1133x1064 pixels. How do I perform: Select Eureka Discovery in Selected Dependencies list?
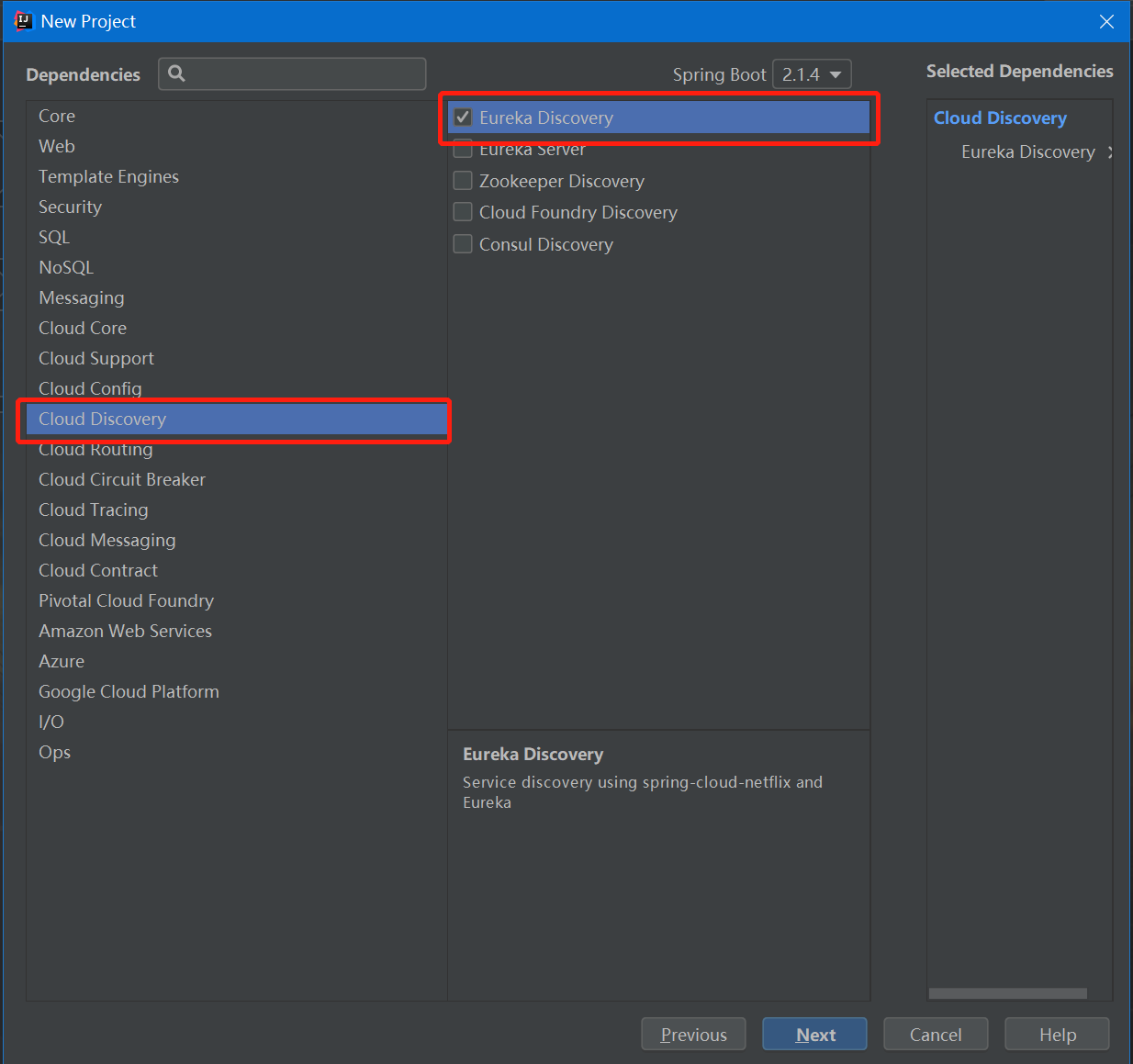(x=1028, y=151)
